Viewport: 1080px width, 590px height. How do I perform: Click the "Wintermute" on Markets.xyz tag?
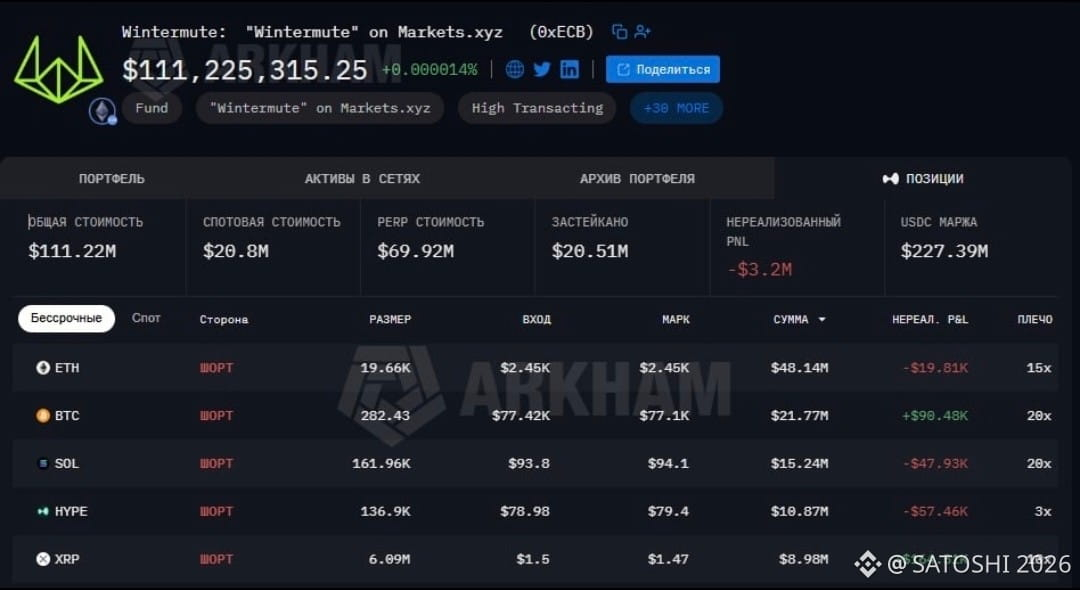[320, 108]
